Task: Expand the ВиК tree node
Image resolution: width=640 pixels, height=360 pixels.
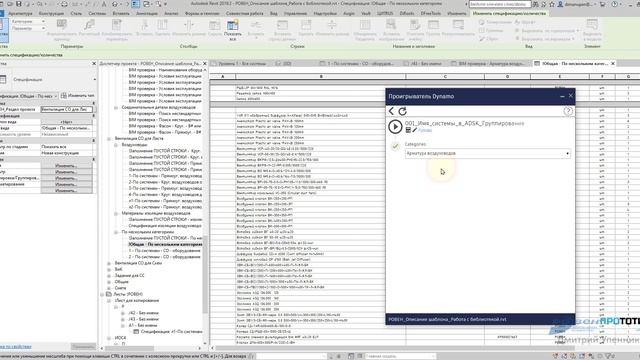Action: coord(109,269)
